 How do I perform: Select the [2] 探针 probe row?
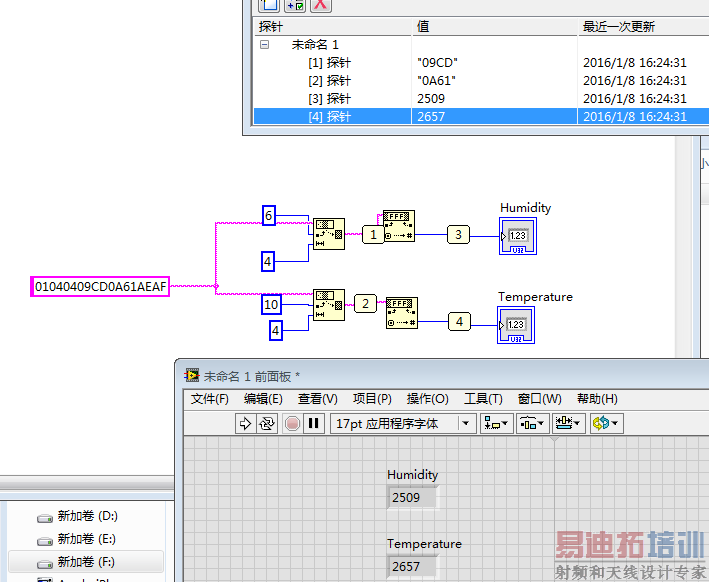481,80
